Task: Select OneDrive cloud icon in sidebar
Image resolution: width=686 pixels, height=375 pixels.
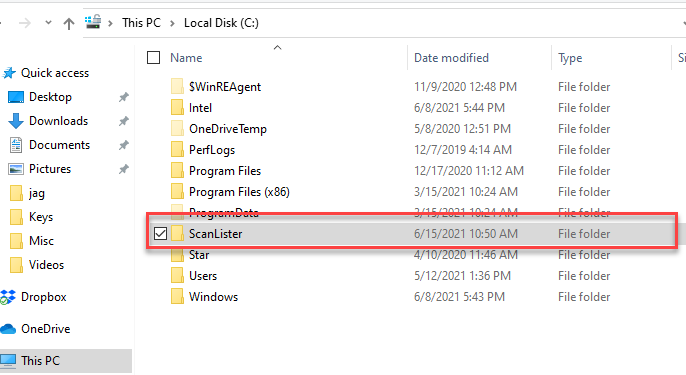Action: coord(8,328)
